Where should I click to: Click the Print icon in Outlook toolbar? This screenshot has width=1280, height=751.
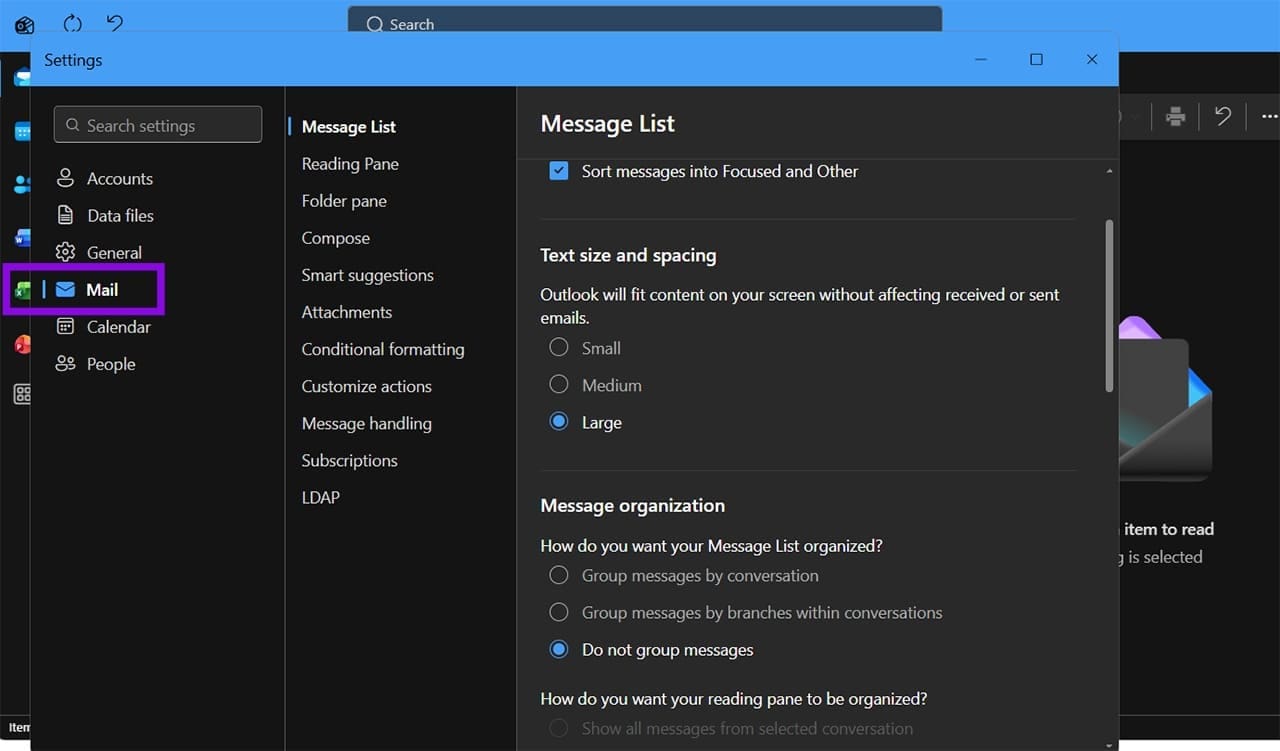tap(1176, 117)
